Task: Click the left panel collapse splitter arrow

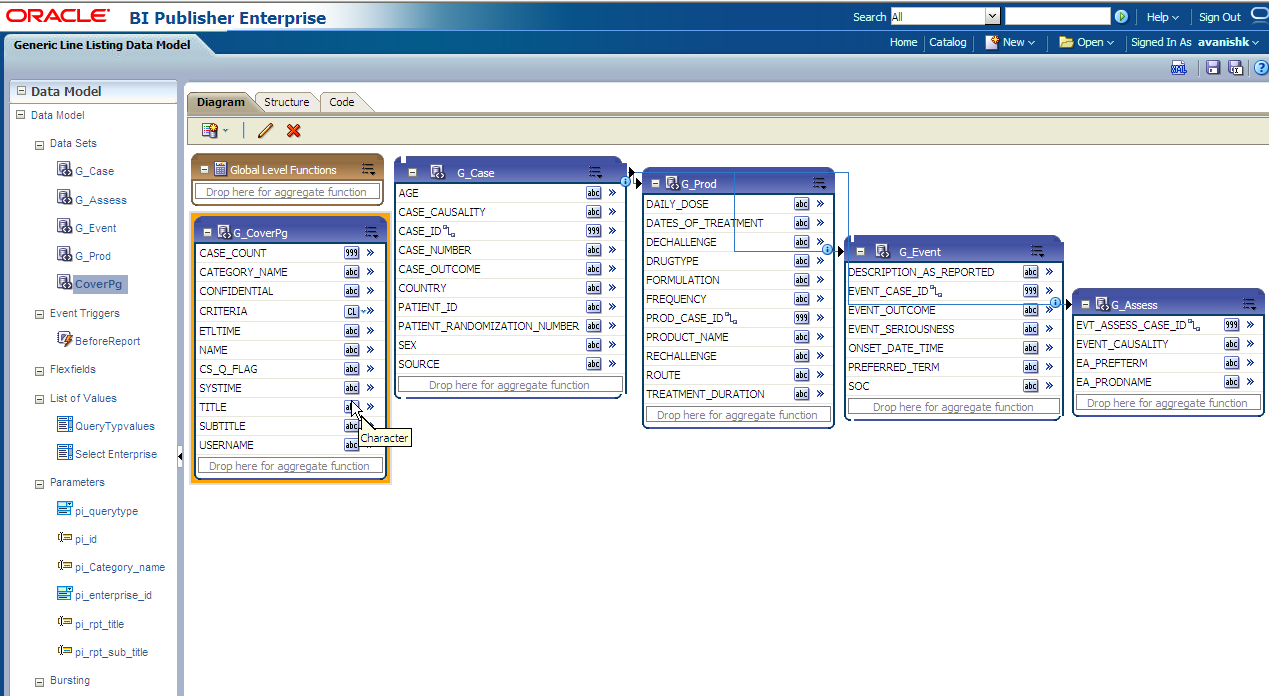Action: pyautogui.click(x=181, y=457)
